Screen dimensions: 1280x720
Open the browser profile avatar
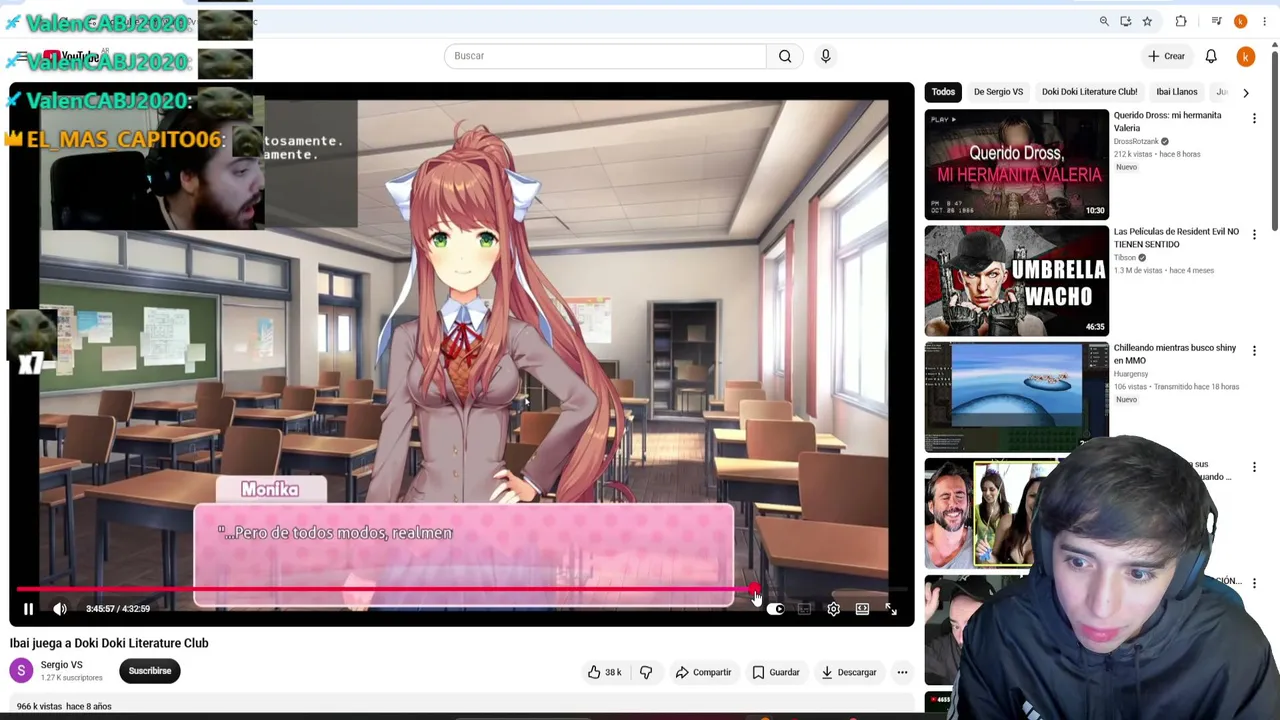click(1241, 21)
